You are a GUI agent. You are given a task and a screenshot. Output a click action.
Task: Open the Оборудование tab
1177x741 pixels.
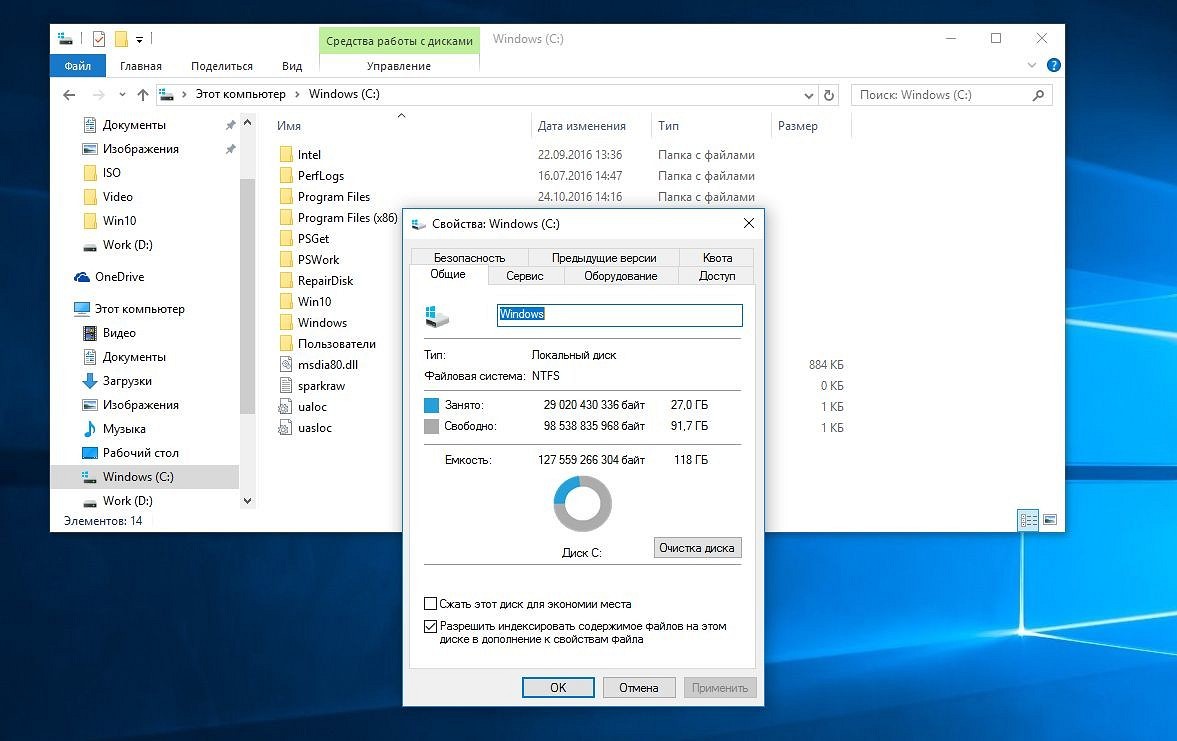(620, 276)
